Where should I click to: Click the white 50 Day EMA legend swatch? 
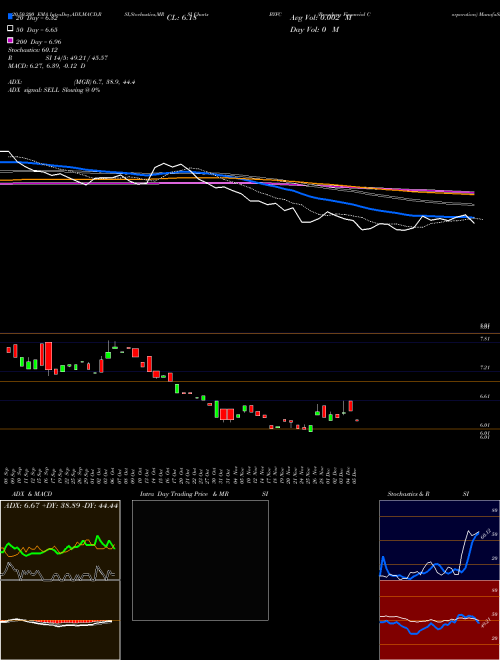click(10, 29)
